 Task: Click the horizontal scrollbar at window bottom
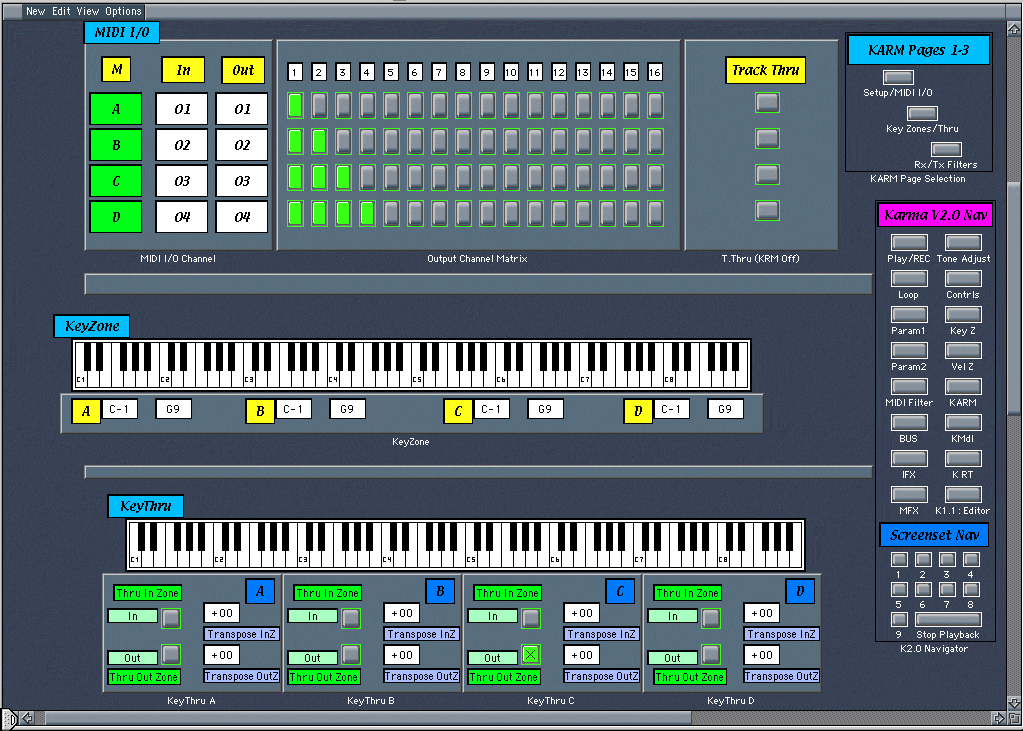point(510,718)
